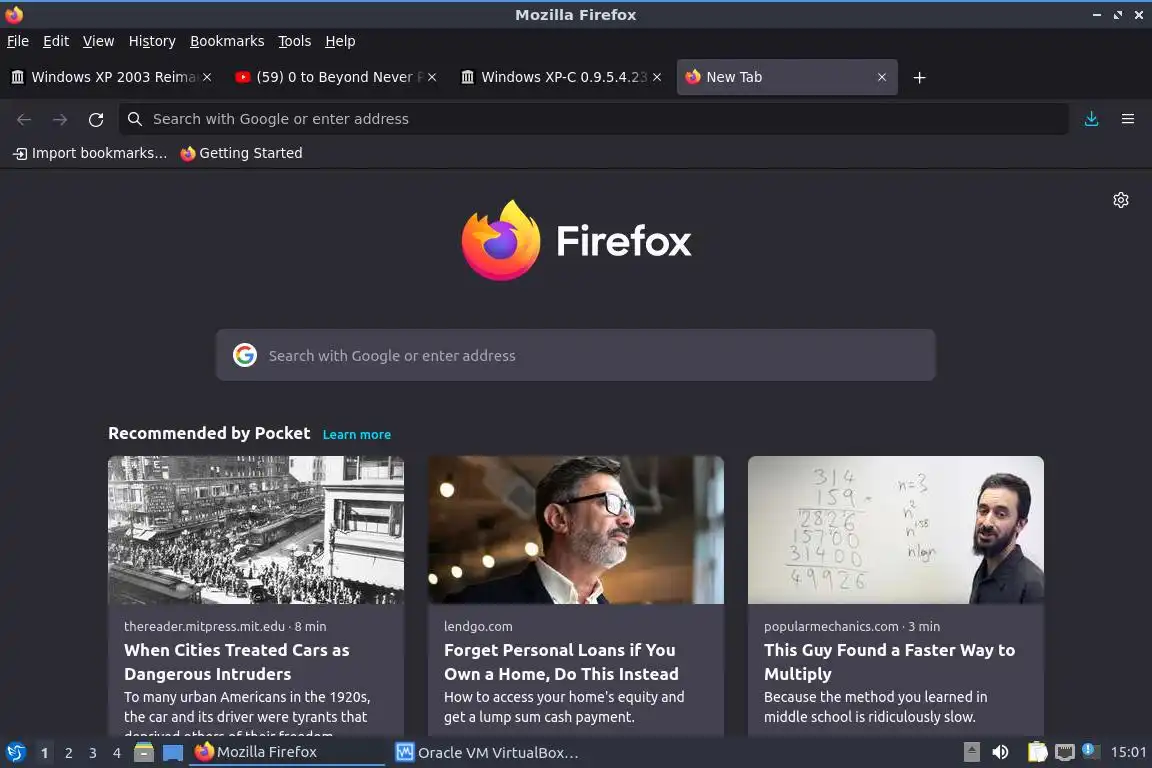Close the New Tab tab
1152x768 pixels.
tap(882, 77)
